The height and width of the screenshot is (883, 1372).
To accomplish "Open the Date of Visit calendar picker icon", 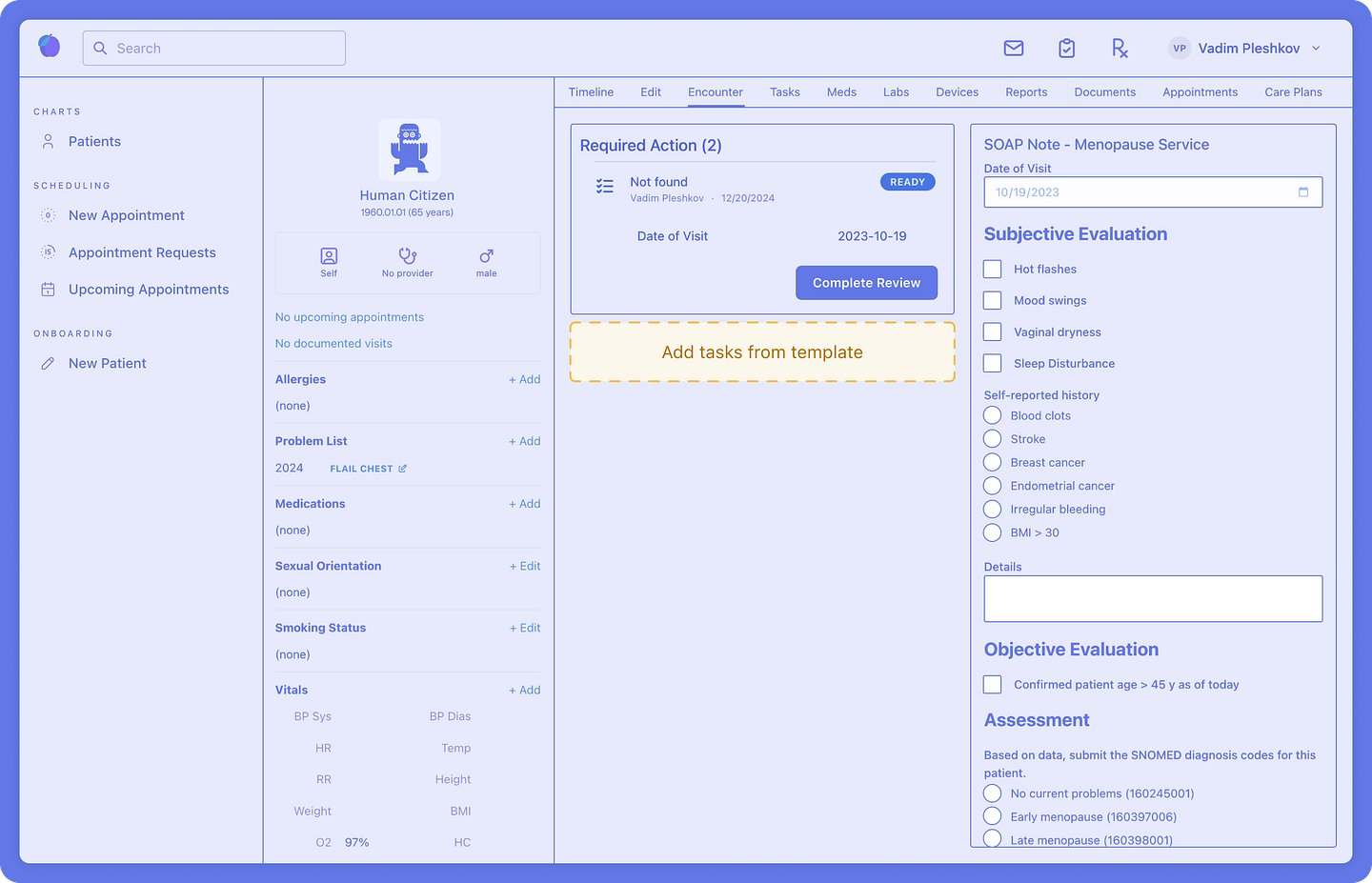I will (x=1303, y=192).
